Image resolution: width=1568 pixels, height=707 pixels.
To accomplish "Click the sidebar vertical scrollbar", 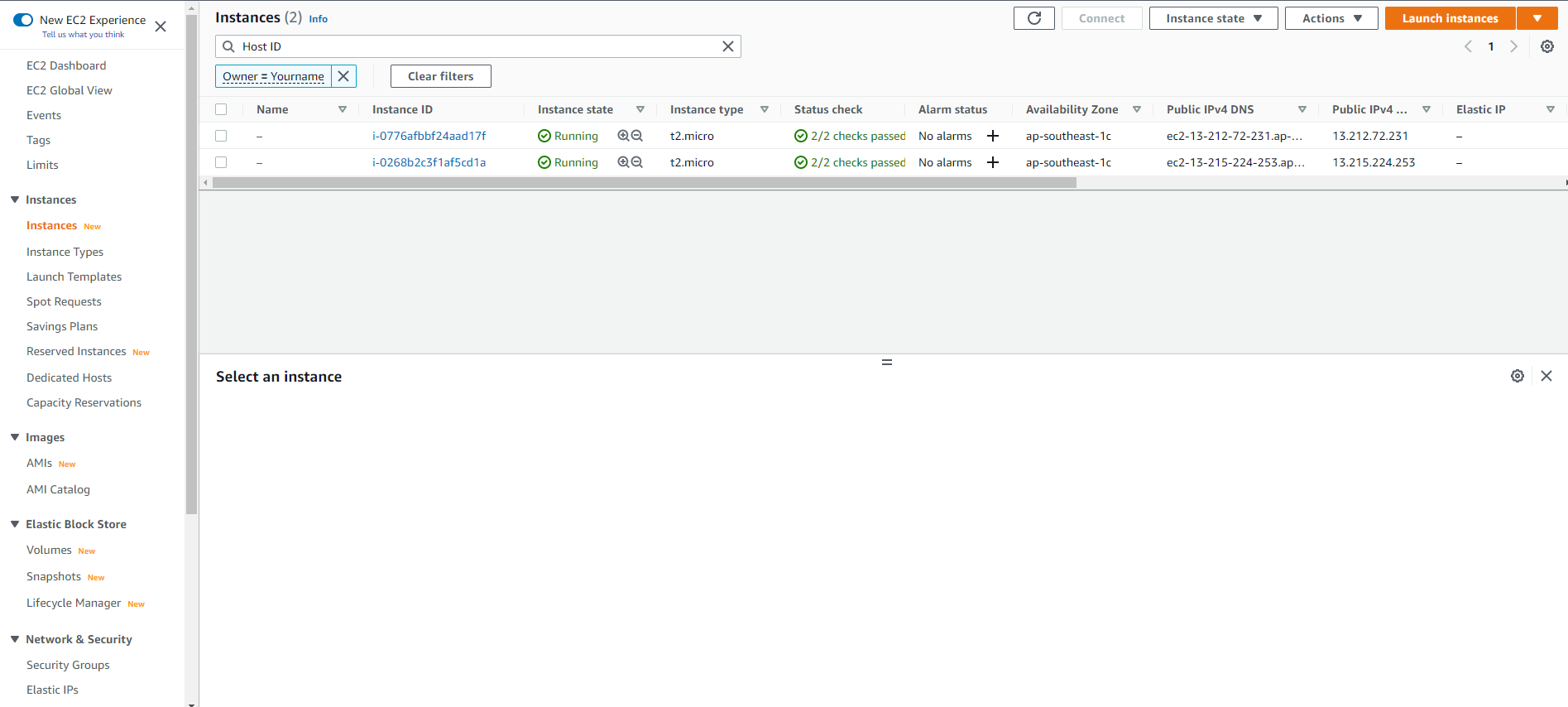I will coord(192,265).
